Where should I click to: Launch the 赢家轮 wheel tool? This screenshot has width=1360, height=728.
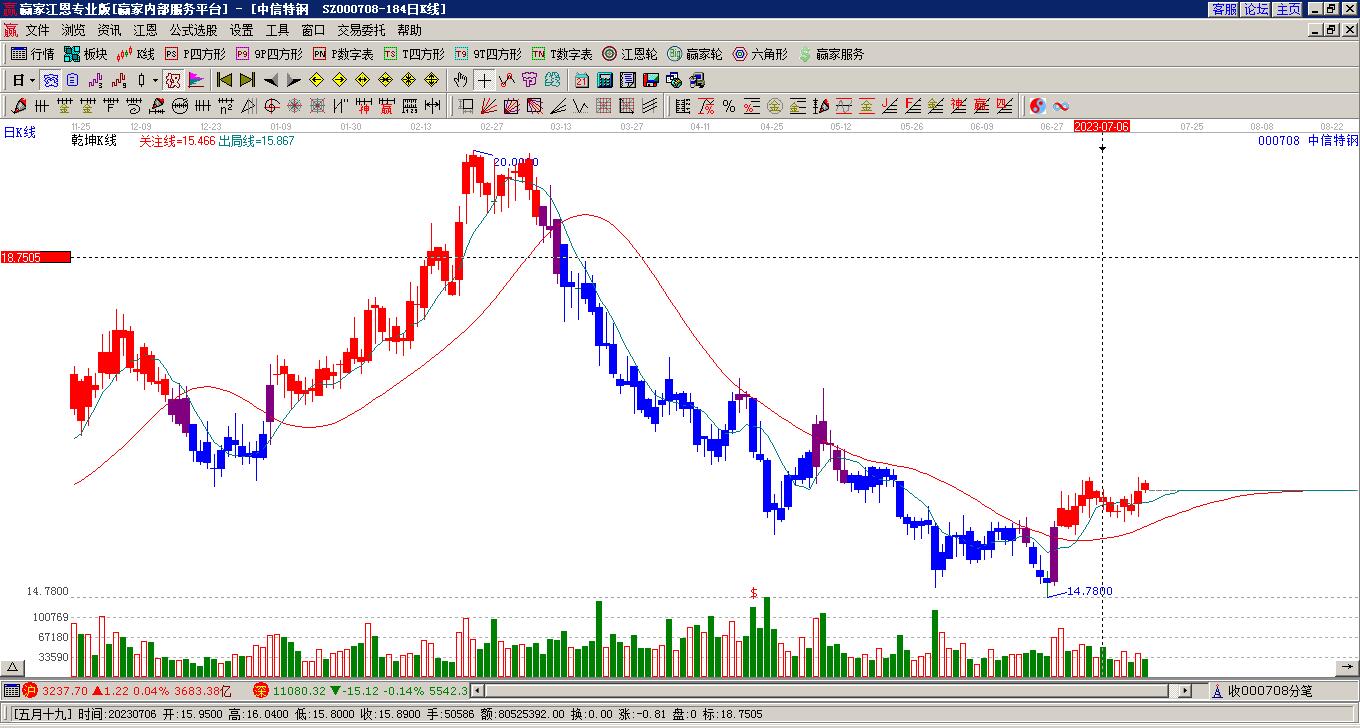695,54
